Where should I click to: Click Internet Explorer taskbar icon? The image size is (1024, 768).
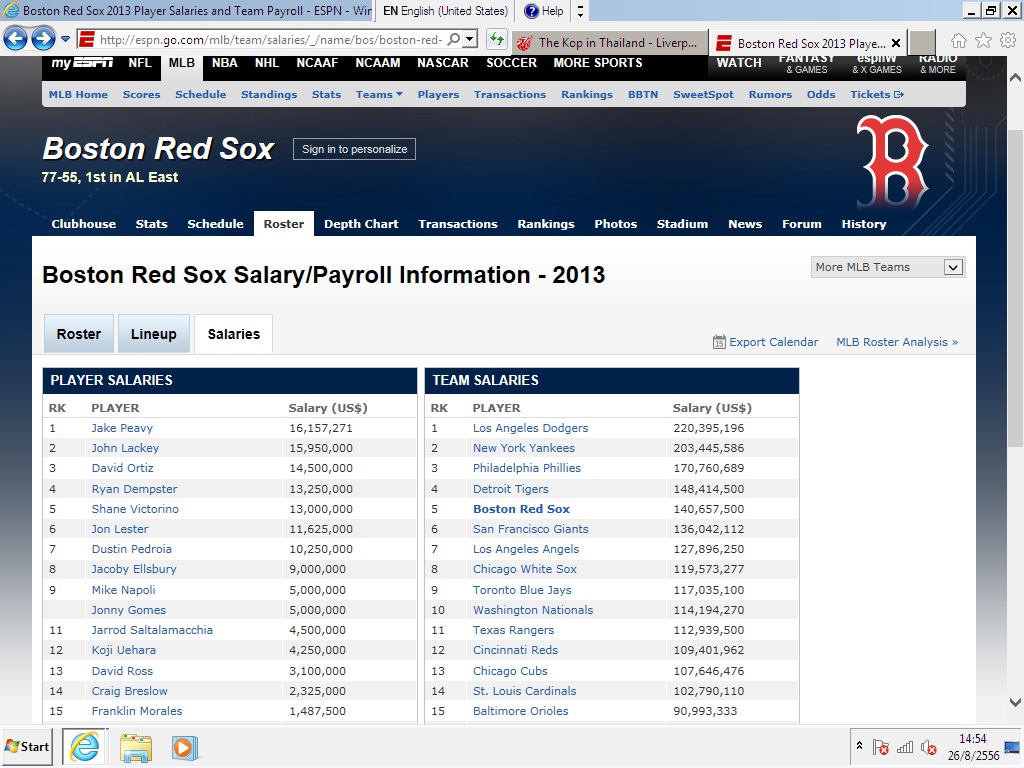click(x=84, y=746)
